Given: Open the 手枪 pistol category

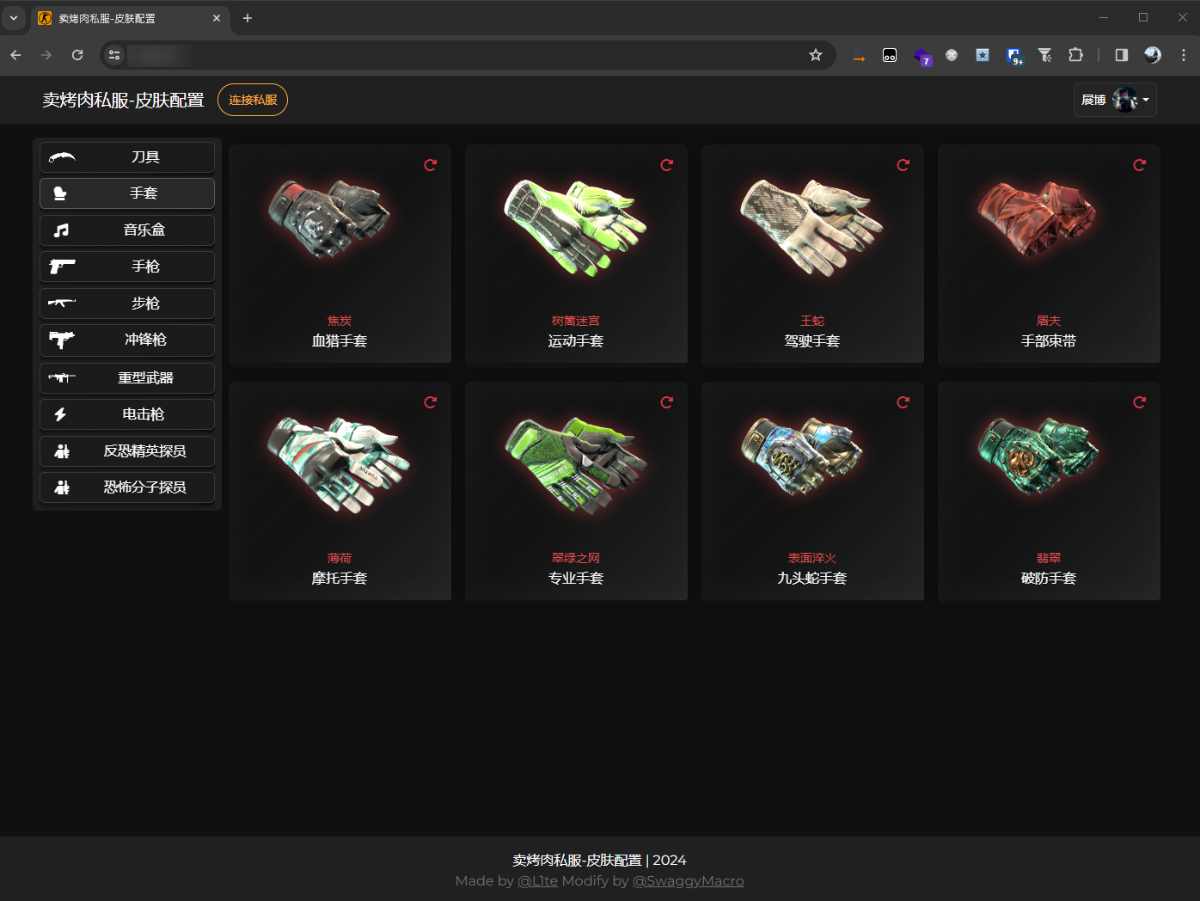Looking at the screenshot, I should click(x=127, y=267).
